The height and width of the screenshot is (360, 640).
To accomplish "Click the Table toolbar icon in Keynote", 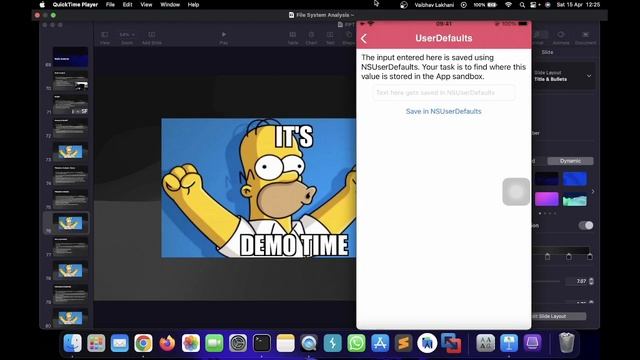I will coord(293,38).
